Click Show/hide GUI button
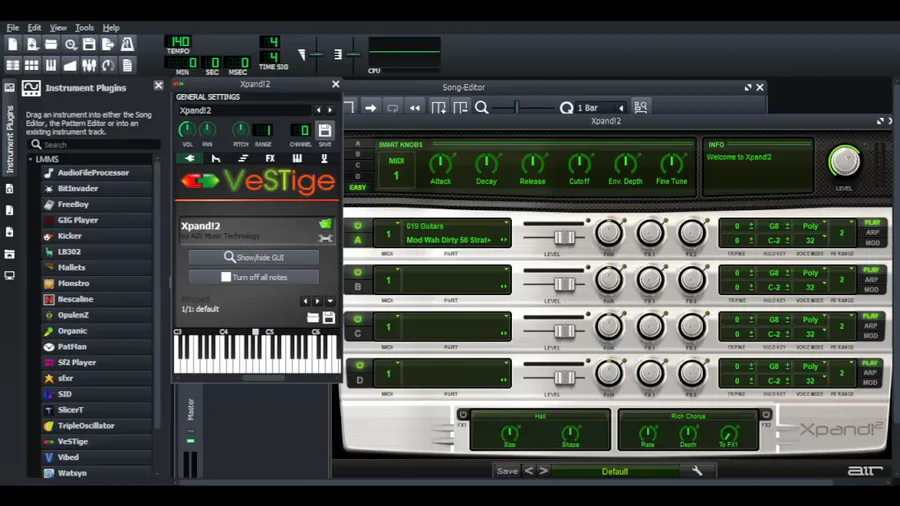The height and width of the screenshot is (506, 900). click(x=254, y=257)
